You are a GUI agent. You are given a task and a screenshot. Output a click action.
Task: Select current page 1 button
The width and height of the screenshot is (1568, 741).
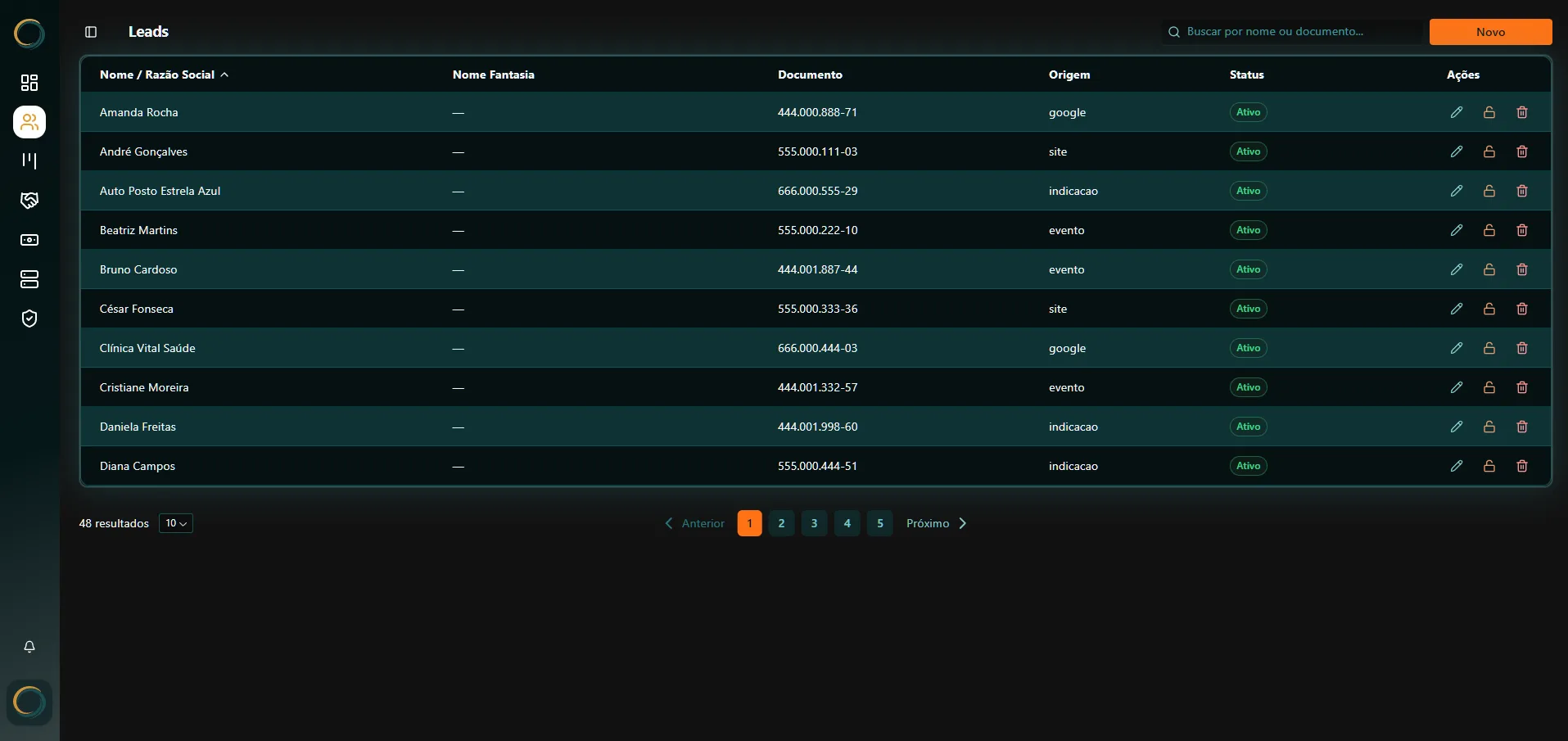[x=749, y=523]
